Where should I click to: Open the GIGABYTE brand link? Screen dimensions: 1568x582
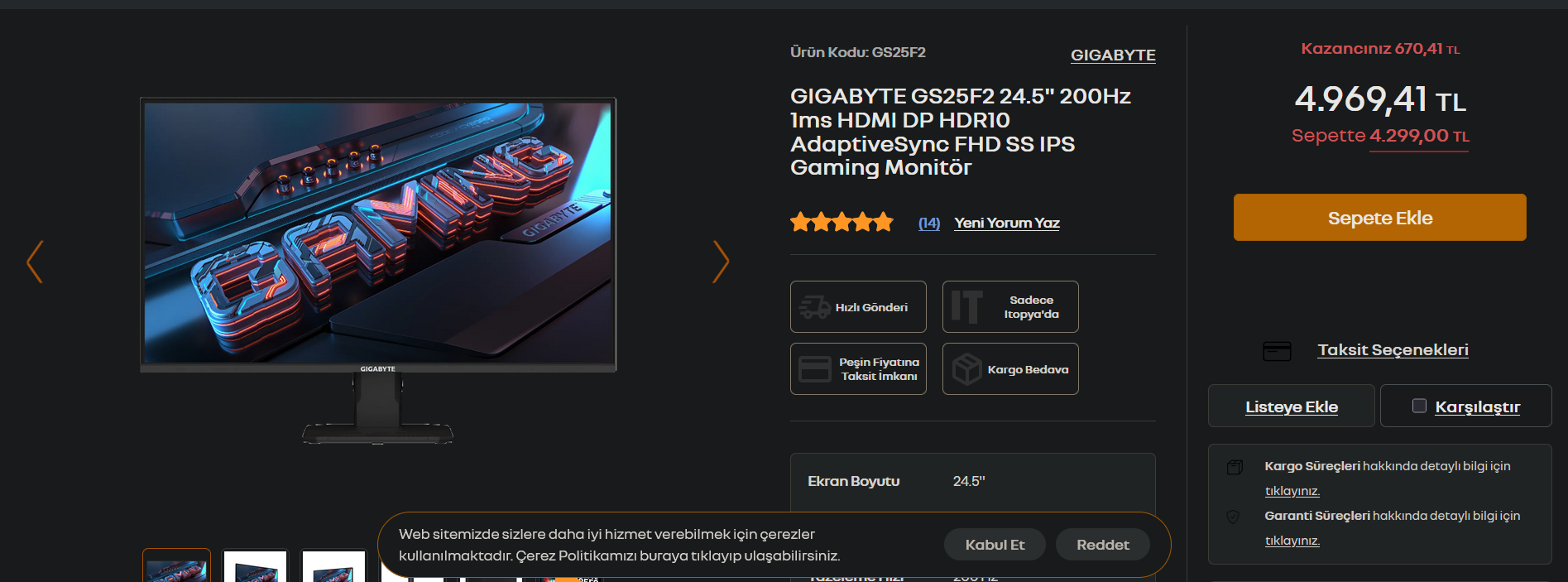tap(1113, 55)
